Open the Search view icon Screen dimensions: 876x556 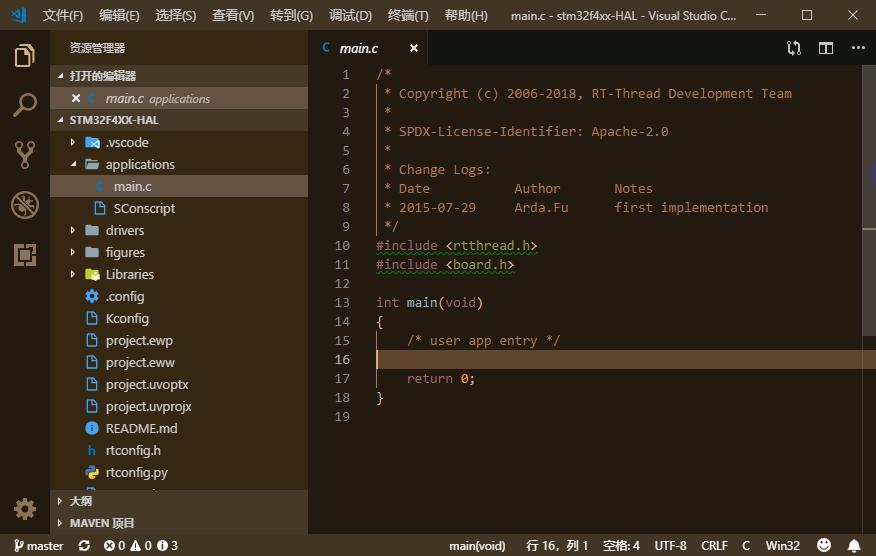click(25, 105)
